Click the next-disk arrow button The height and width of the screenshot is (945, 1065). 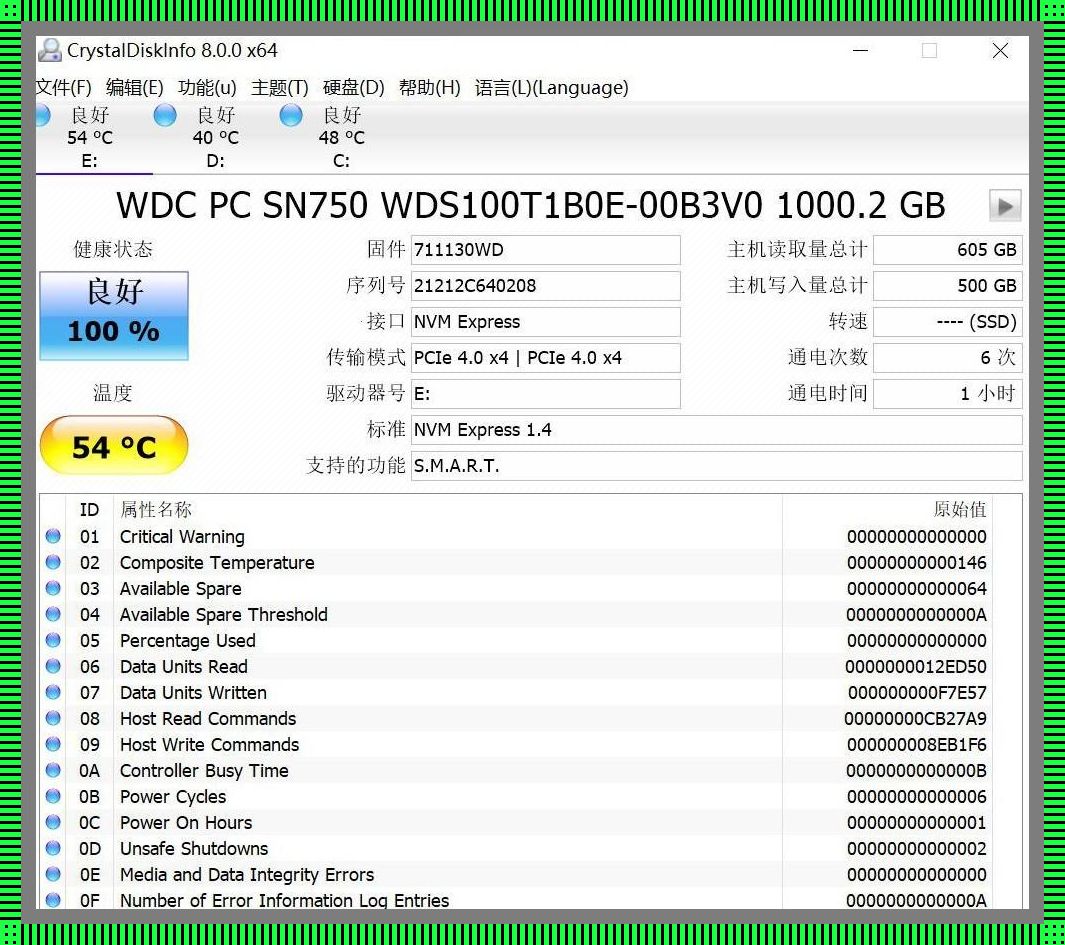(1005, 206)
